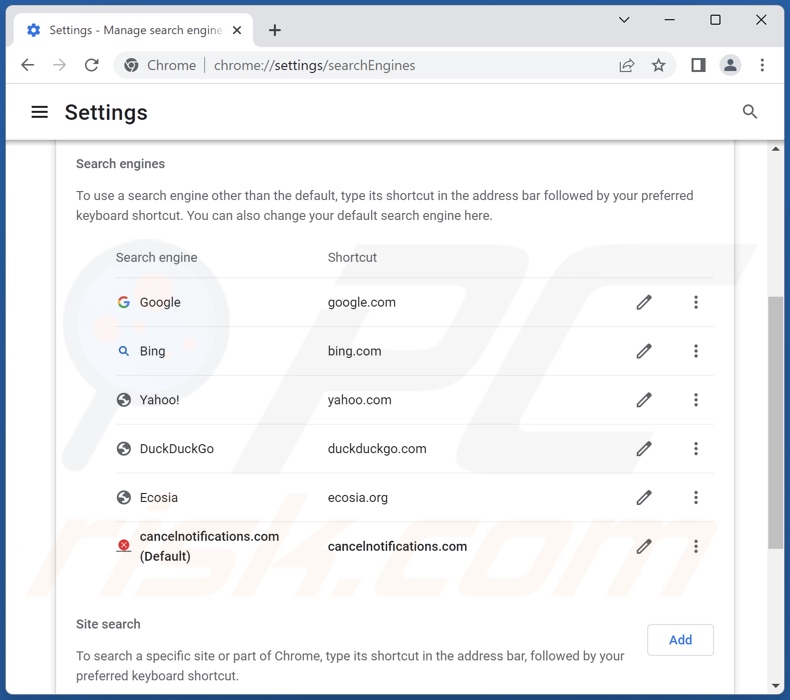Click the Add site search button
Screen dimensions: 790x700
(x=680, y=640)
